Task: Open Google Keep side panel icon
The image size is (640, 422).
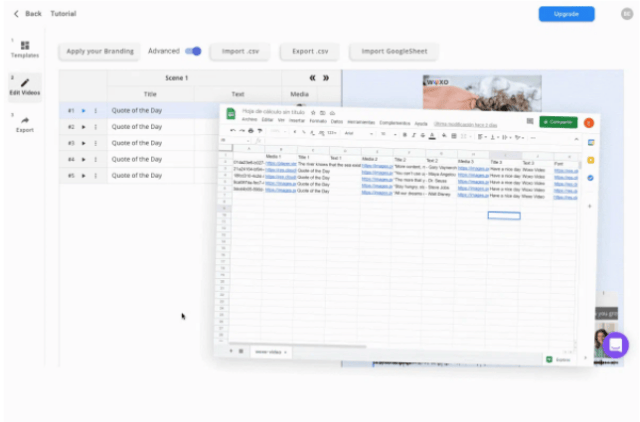Action: [x=591, y=160]
